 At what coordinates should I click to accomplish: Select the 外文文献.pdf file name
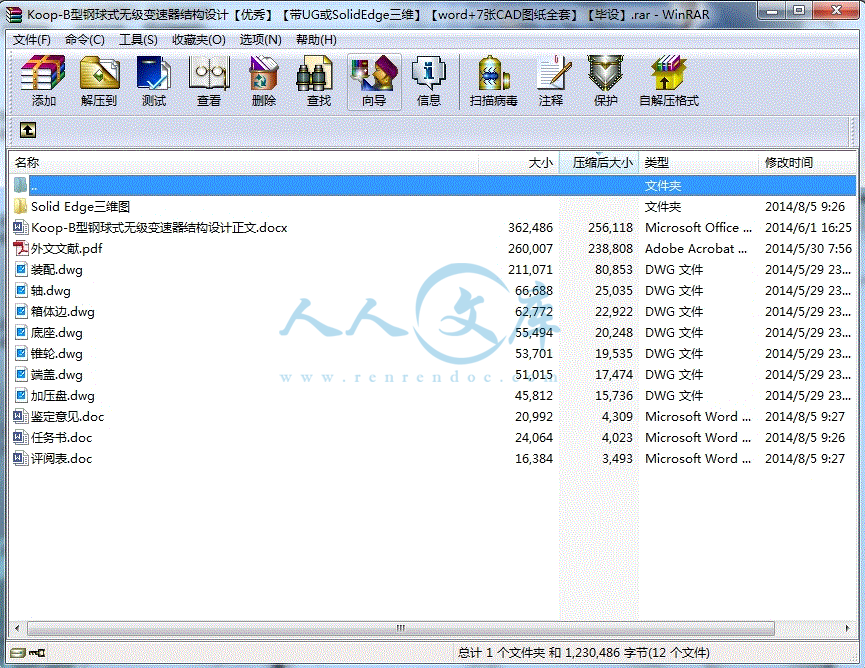coord(66,249)
